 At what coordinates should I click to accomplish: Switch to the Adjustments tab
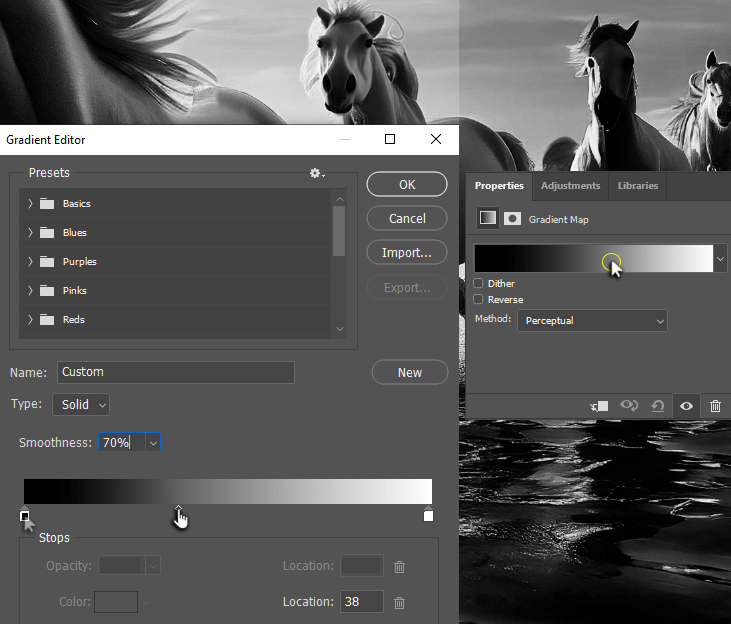pos(570,186)
